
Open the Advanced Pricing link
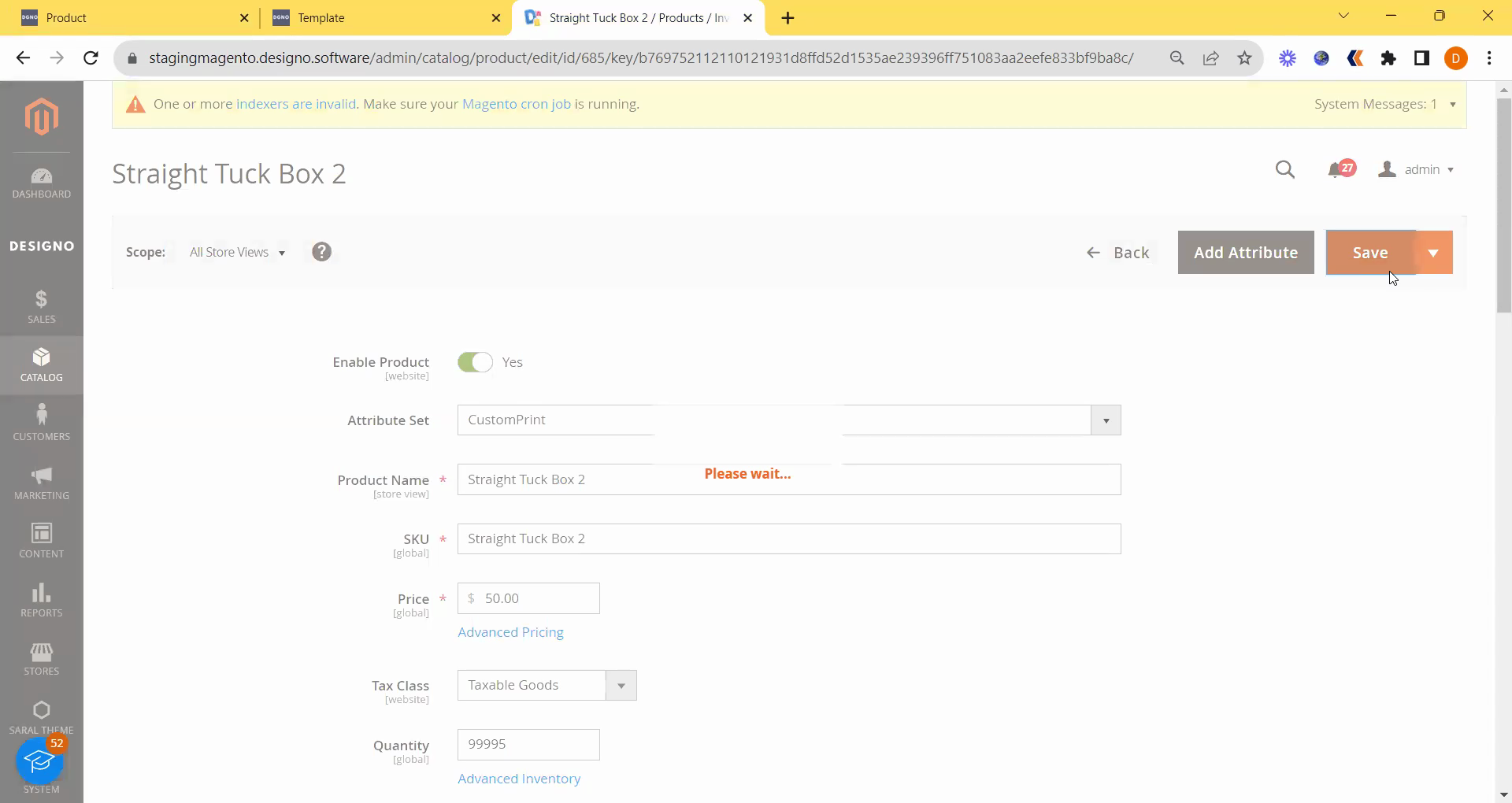click(x=510, y=632)
